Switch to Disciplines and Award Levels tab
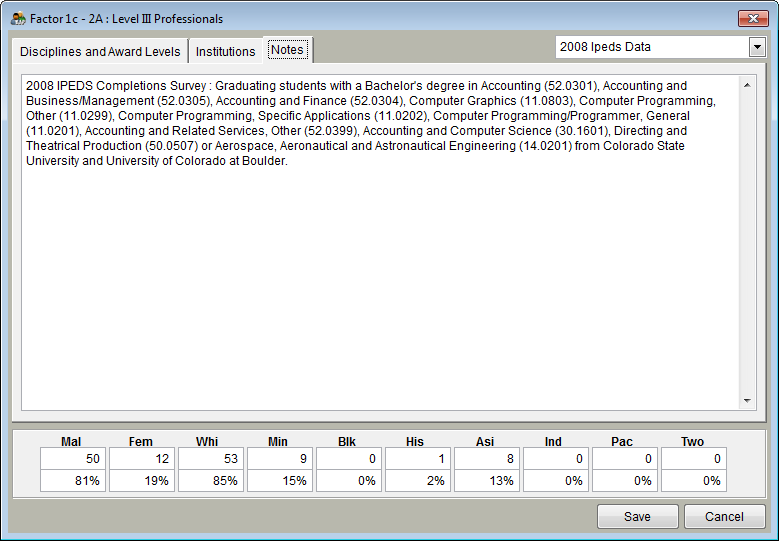 pyautogui.click(x=100, y=52)
